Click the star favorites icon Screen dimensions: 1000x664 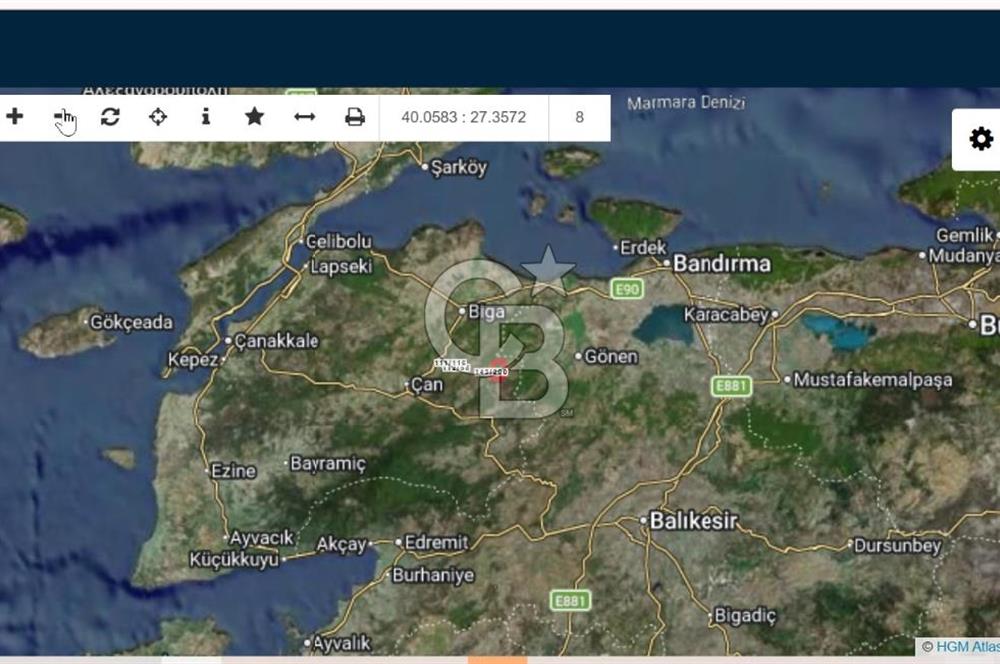click(254, 117)
